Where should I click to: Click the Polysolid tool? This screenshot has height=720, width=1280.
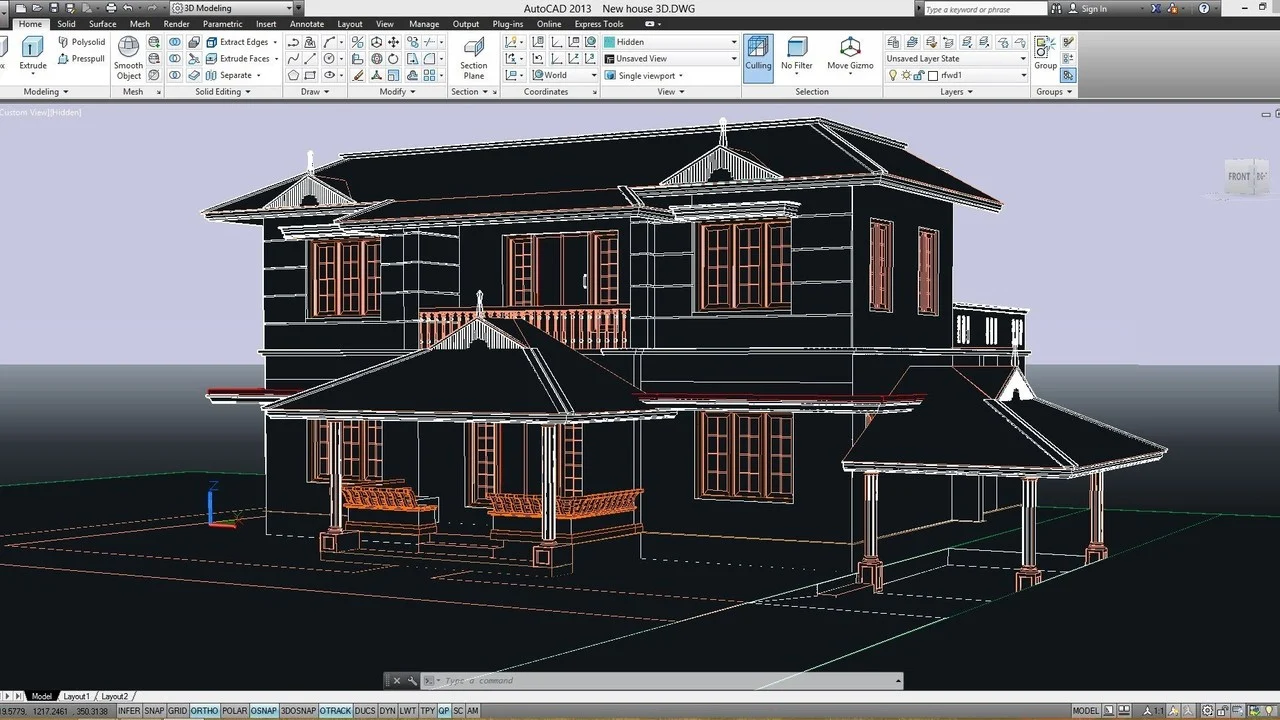[81, 42]
